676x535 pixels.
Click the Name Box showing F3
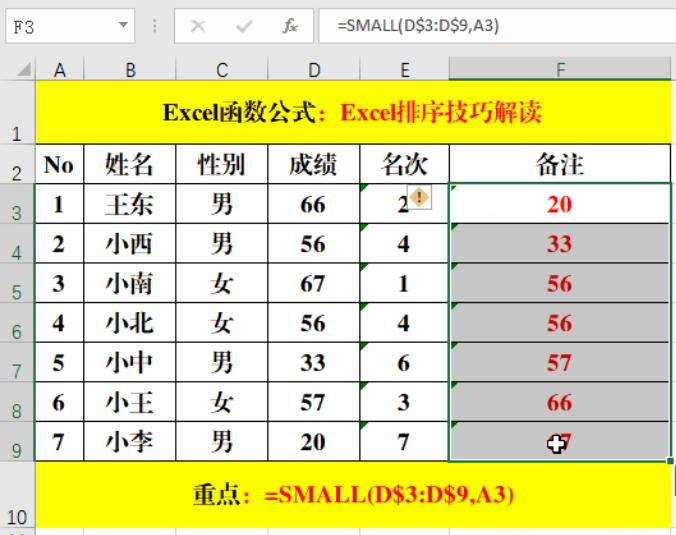pyautogui.click(x=70, y=26)
